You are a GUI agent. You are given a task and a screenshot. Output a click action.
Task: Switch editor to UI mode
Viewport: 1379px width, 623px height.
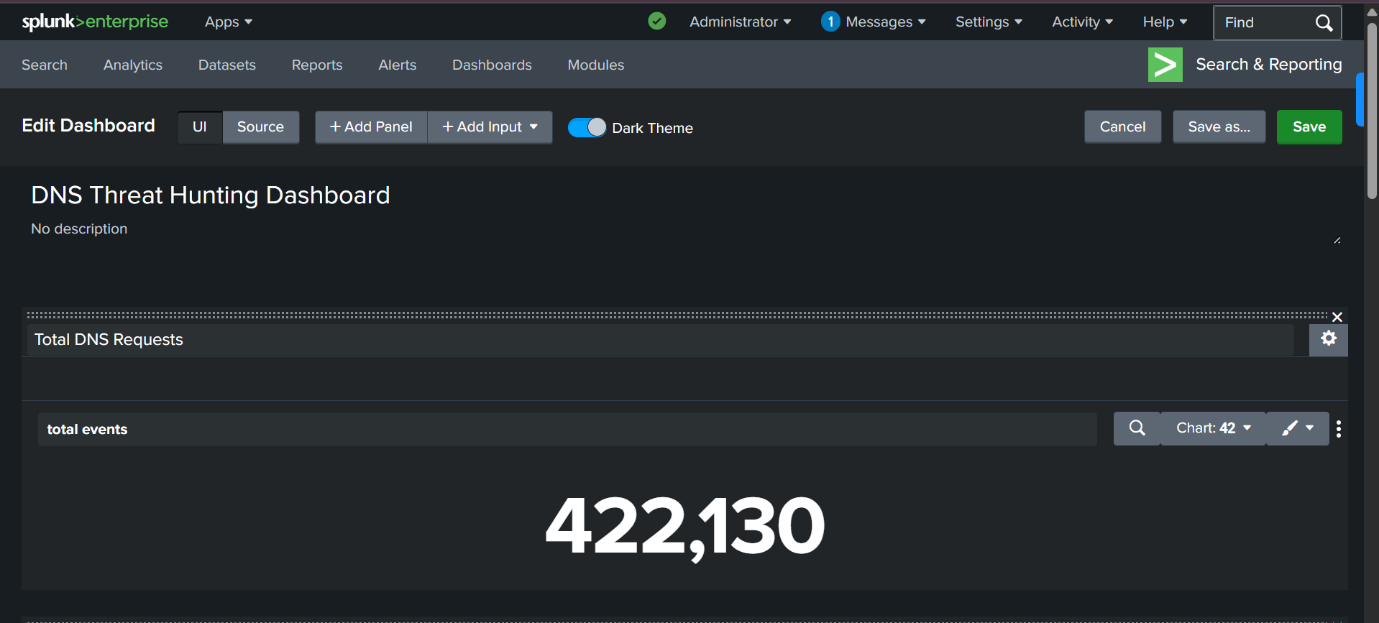[x=200, y=127]
